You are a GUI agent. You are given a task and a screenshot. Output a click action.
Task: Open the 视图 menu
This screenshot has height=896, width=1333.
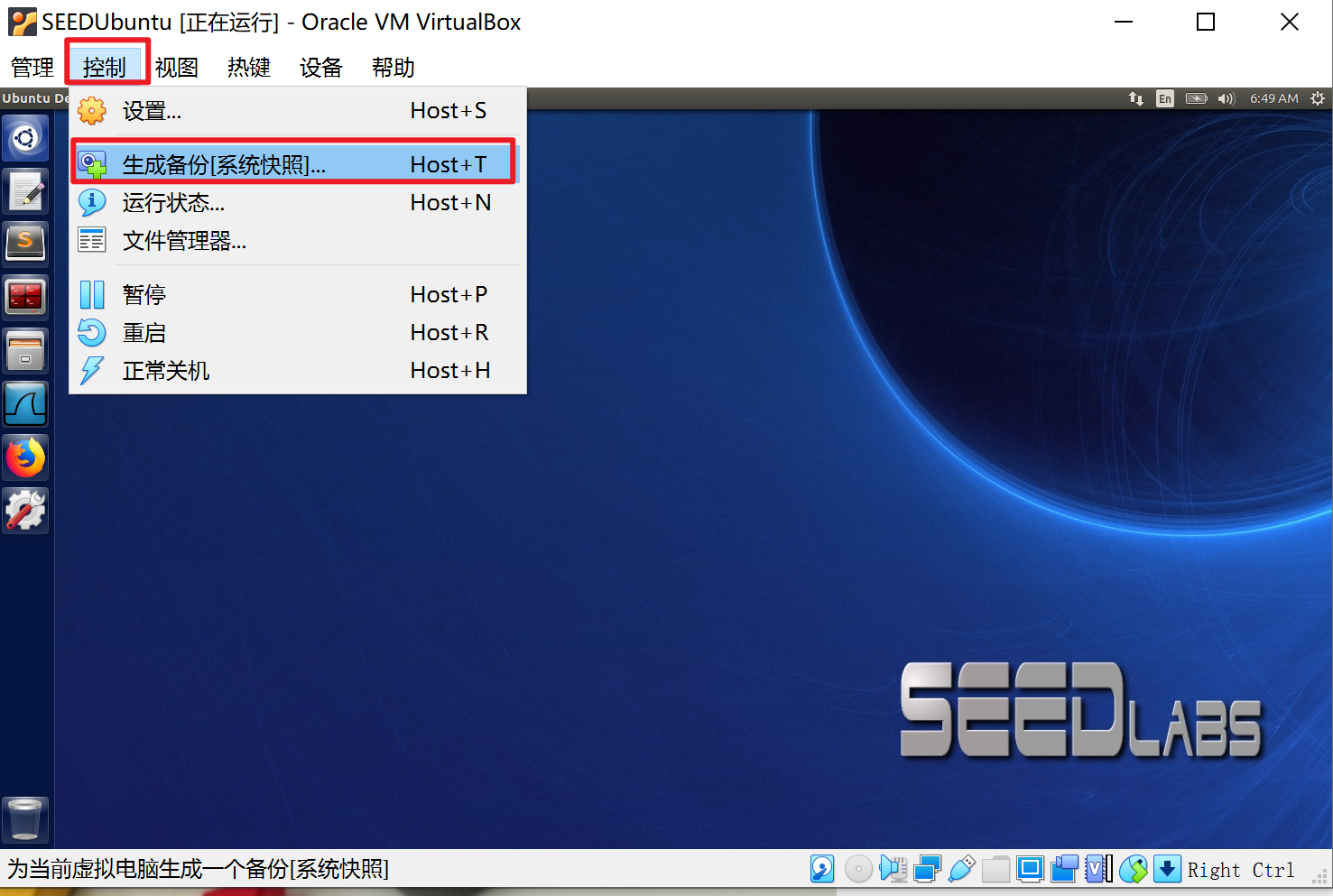point(177,68)
